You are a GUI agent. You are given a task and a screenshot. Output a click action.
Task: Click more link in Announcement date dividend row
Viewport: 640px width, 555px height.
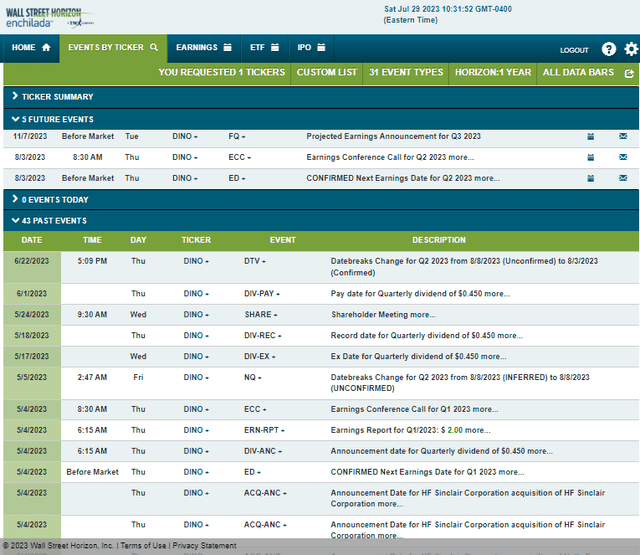(x=540, y=451)
